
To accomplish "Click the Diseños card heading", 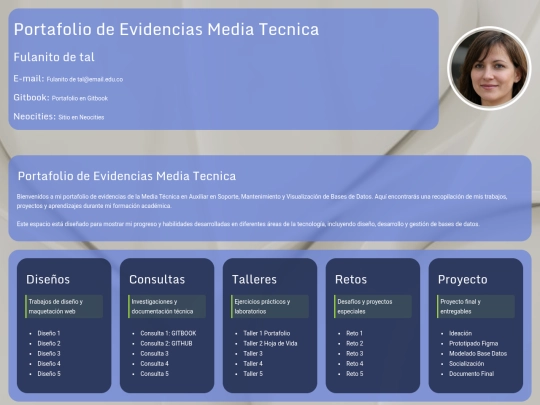I will [48, 279].
